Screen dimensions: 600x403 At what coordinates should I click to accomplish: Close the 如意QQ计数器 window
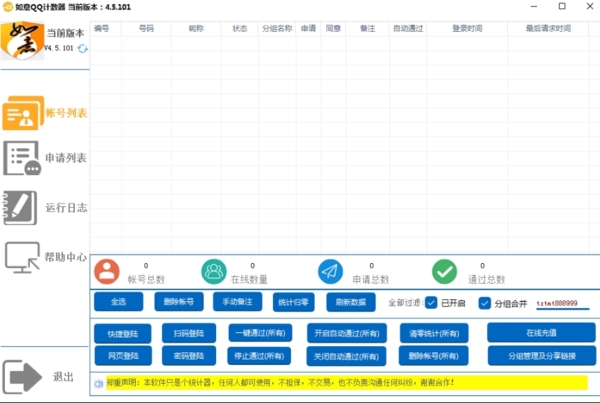click(x=590, y=6)
